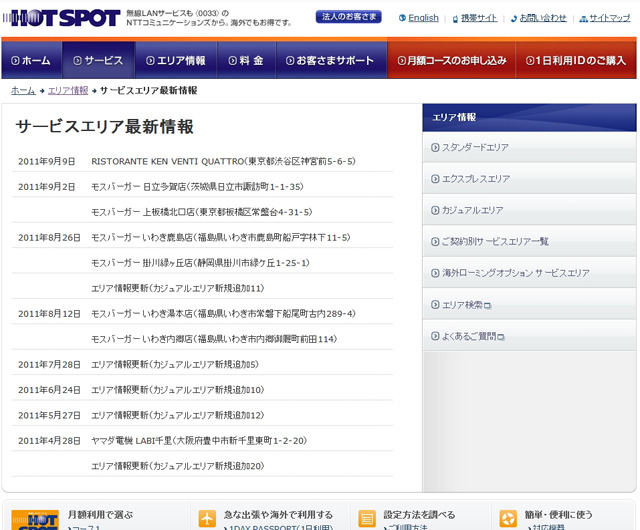Click モスバーガー 掛川緑ヶ丘店 entry
Screen dimensions: 640x530
200,263
